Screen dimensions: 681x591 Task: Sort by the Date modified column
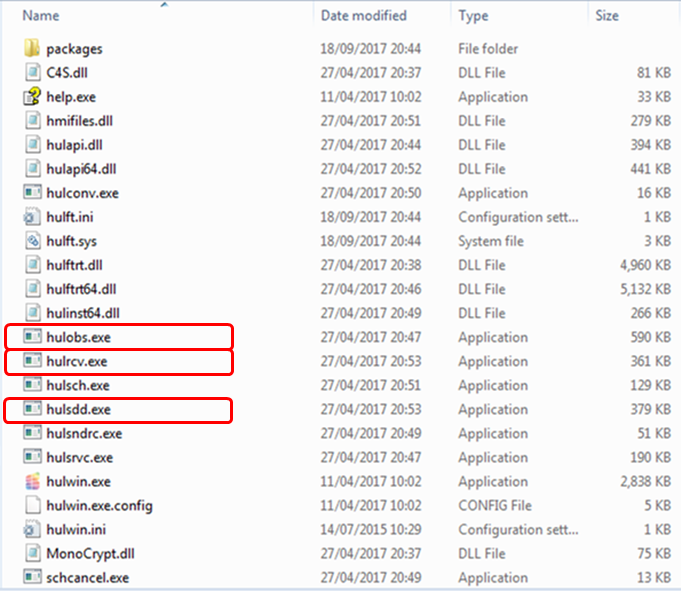tap(364, 16)
